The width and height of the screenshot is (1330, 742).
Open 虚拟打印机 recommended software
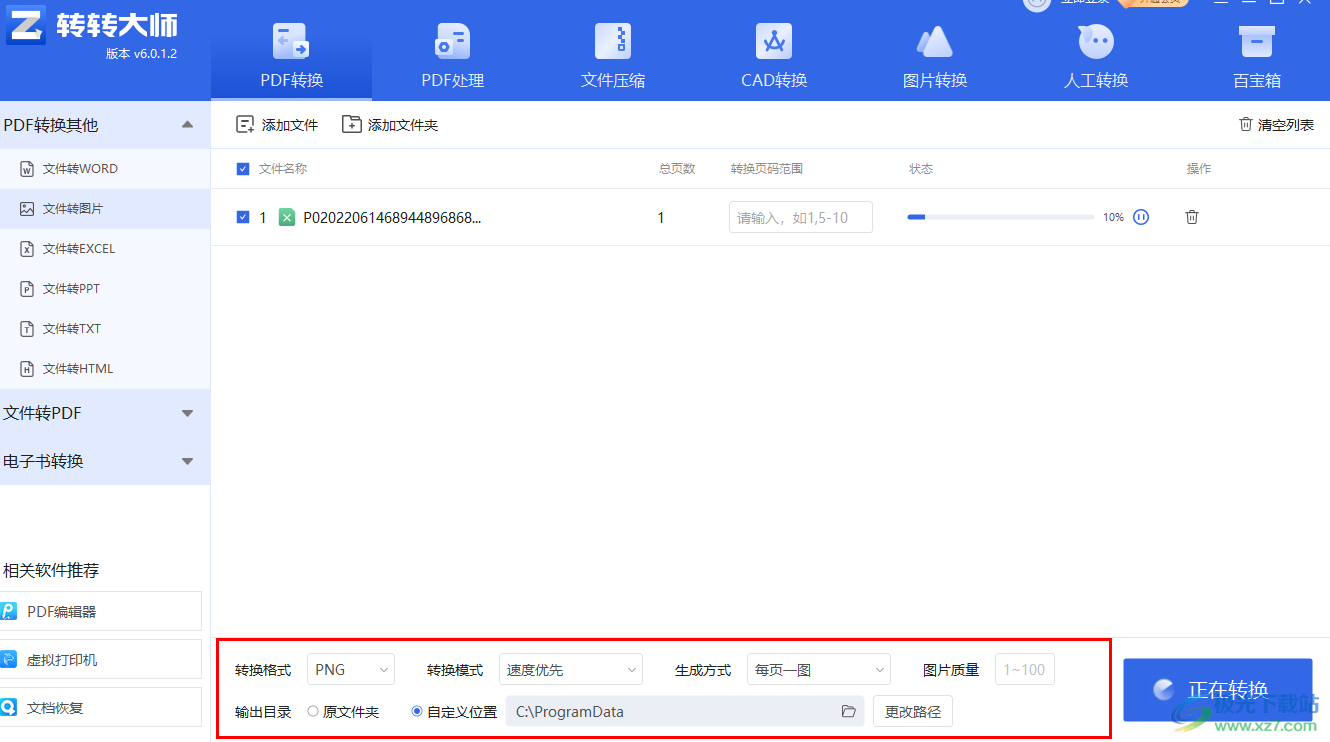pos(101,659)
